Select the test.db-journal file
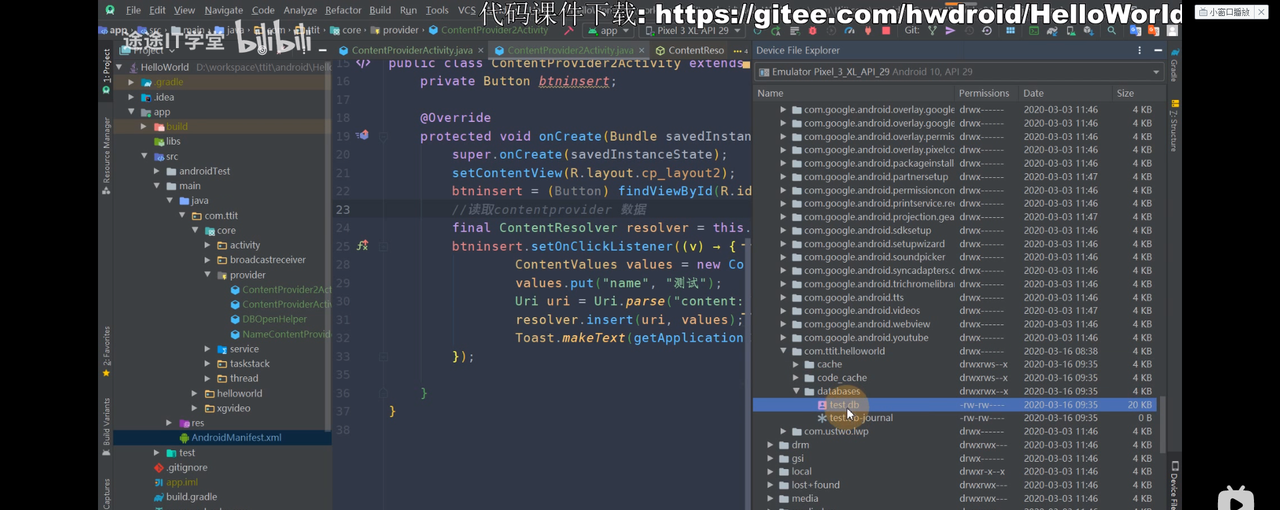 coord(860,418)
